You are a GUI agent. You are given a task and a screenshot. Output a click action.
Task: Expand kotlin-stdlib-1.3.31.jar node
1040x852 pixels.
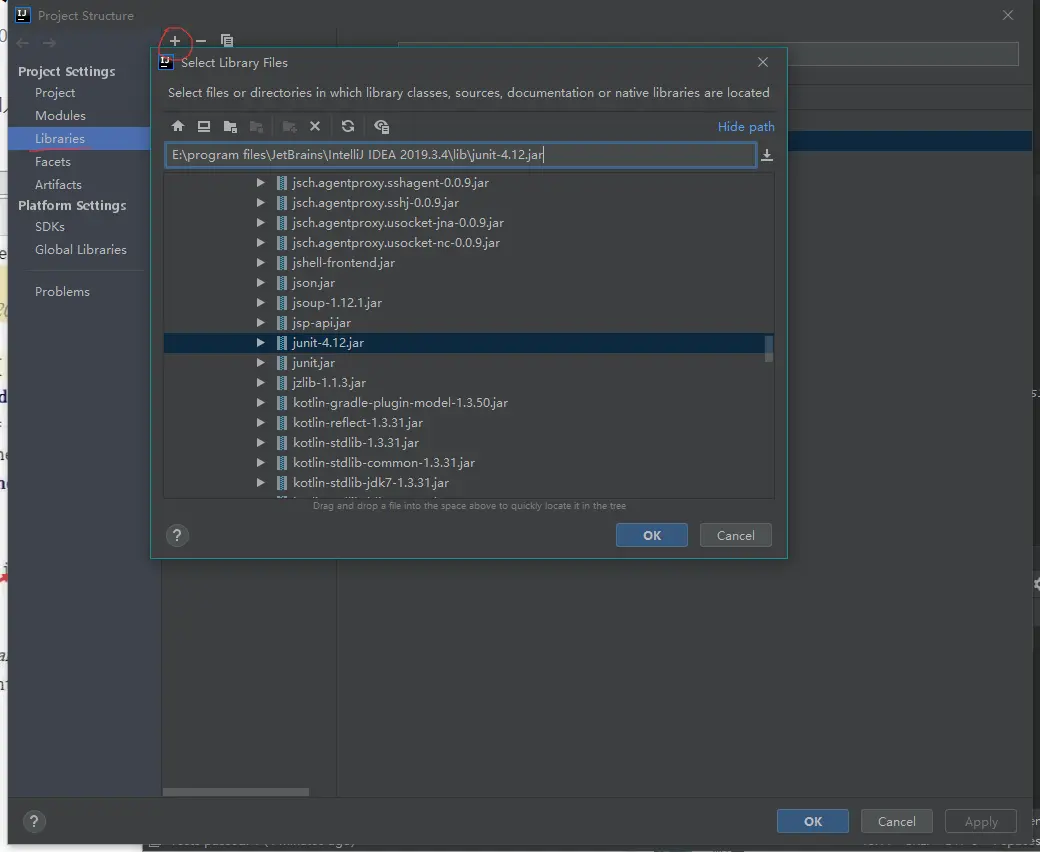pos(261,442)
